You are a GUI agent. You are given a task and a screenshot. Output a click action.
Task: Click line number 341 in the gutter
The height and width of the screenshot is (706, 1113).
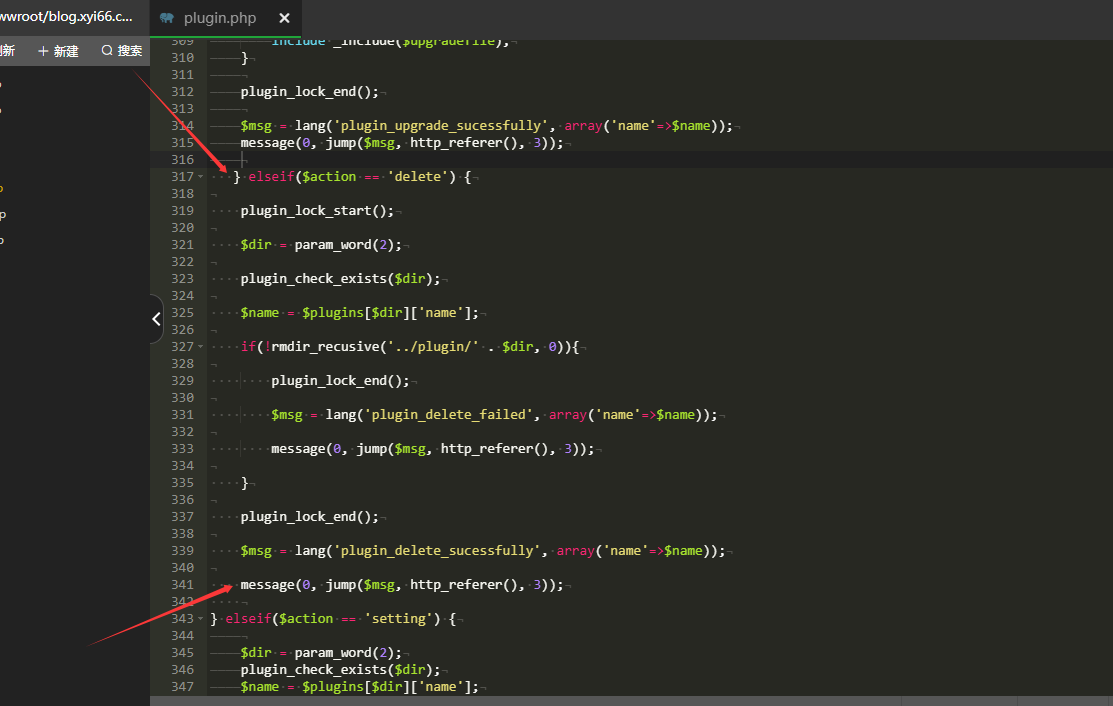[x=181, y=585]
